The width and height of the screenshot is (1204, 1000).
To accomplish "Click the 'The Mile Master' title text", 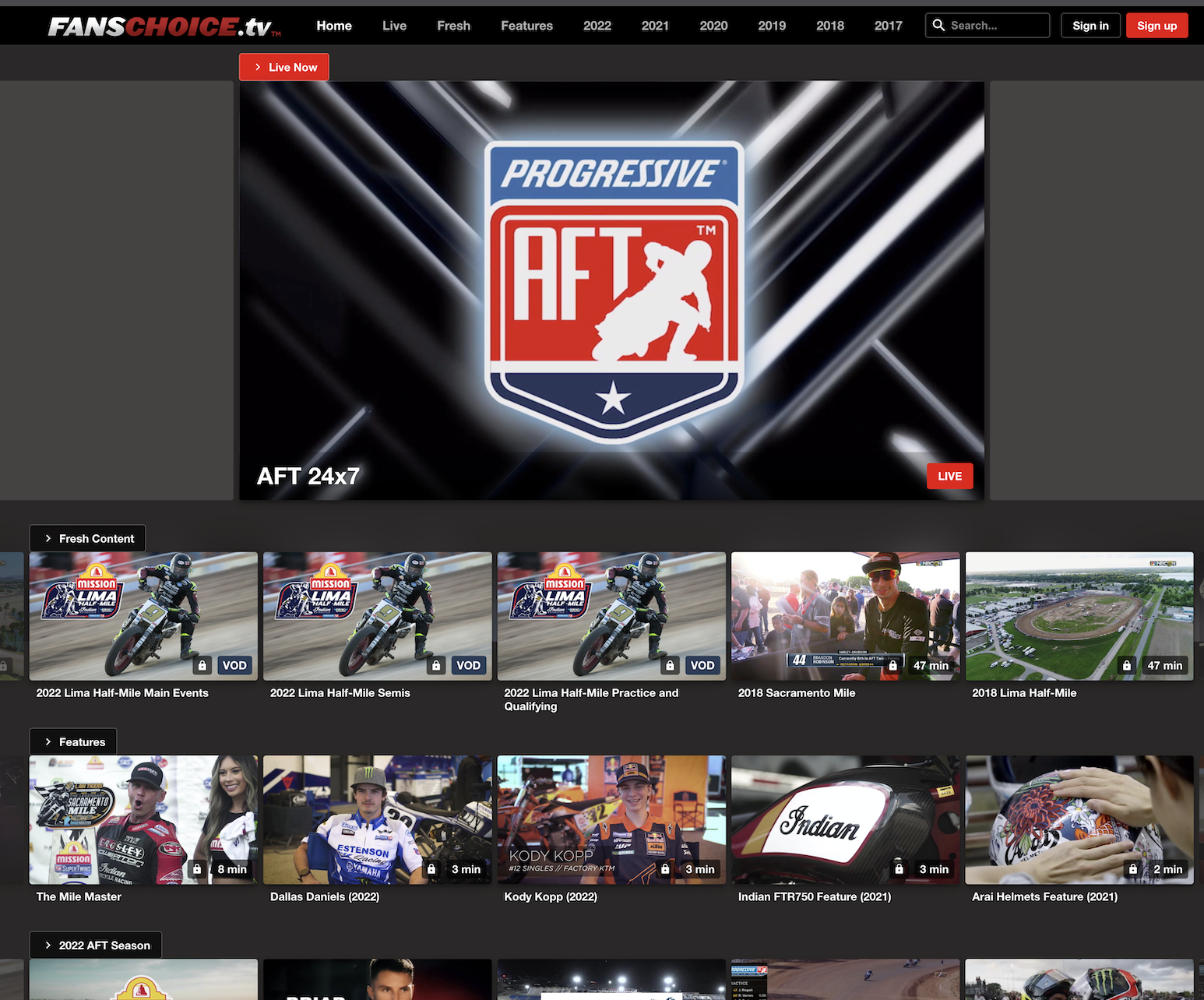I will pyautogui.click(x=79, y=896).
